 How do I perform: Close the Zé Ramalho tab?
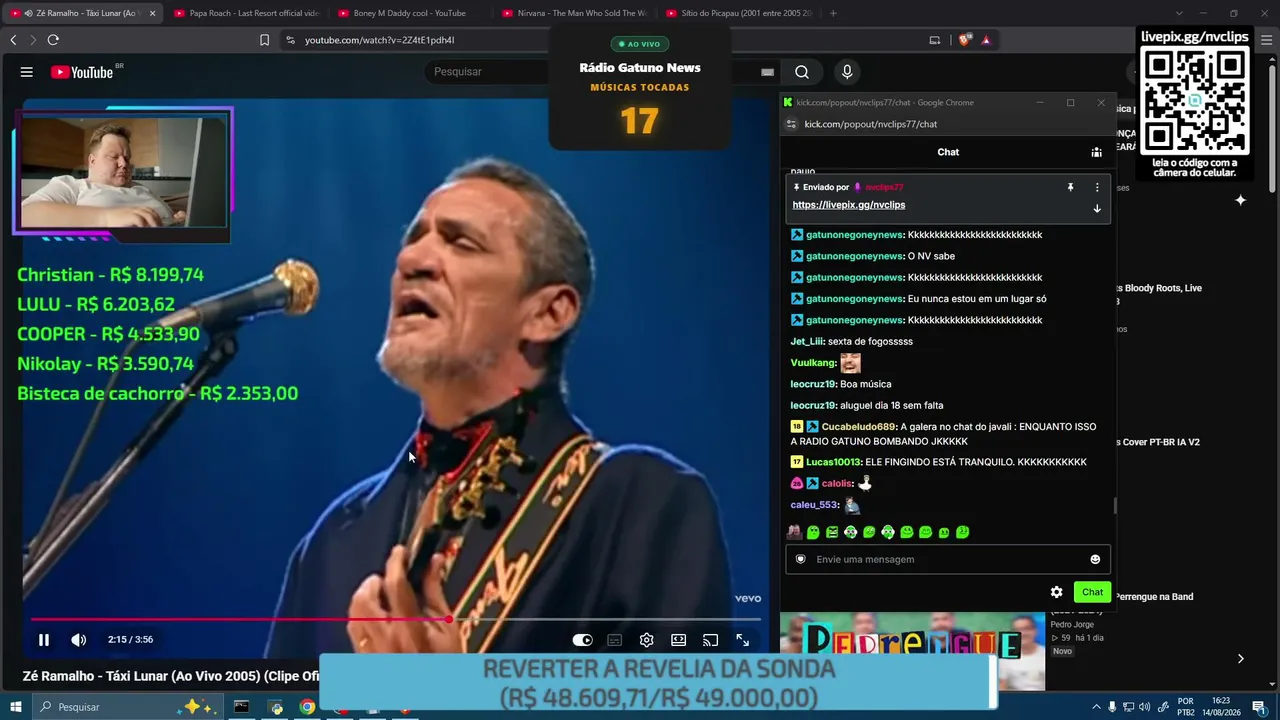[x=152, y=13]
